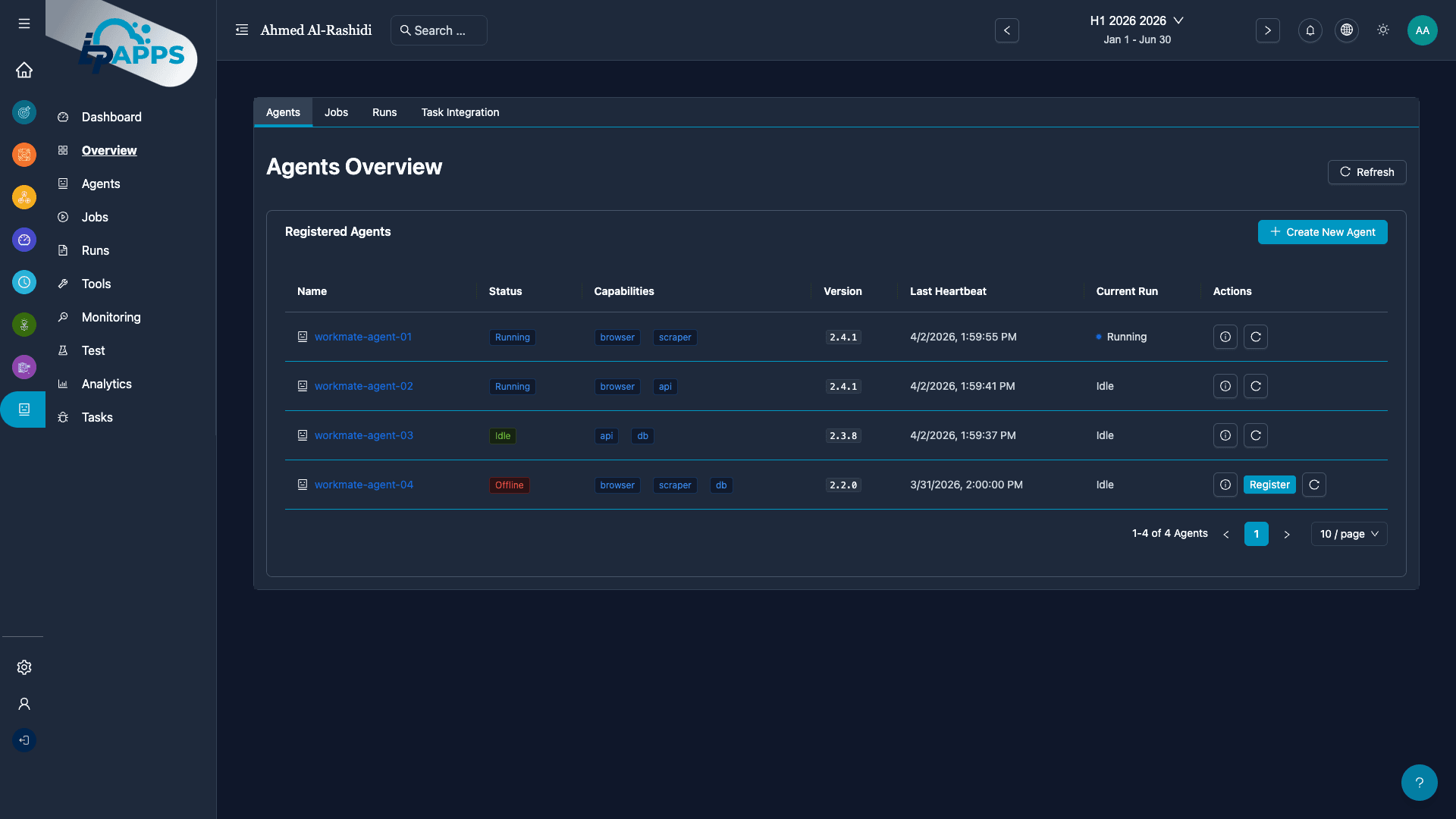Collapse sidebar with hamburger menu icon
1456x819 pixels.
click(24, 24)
